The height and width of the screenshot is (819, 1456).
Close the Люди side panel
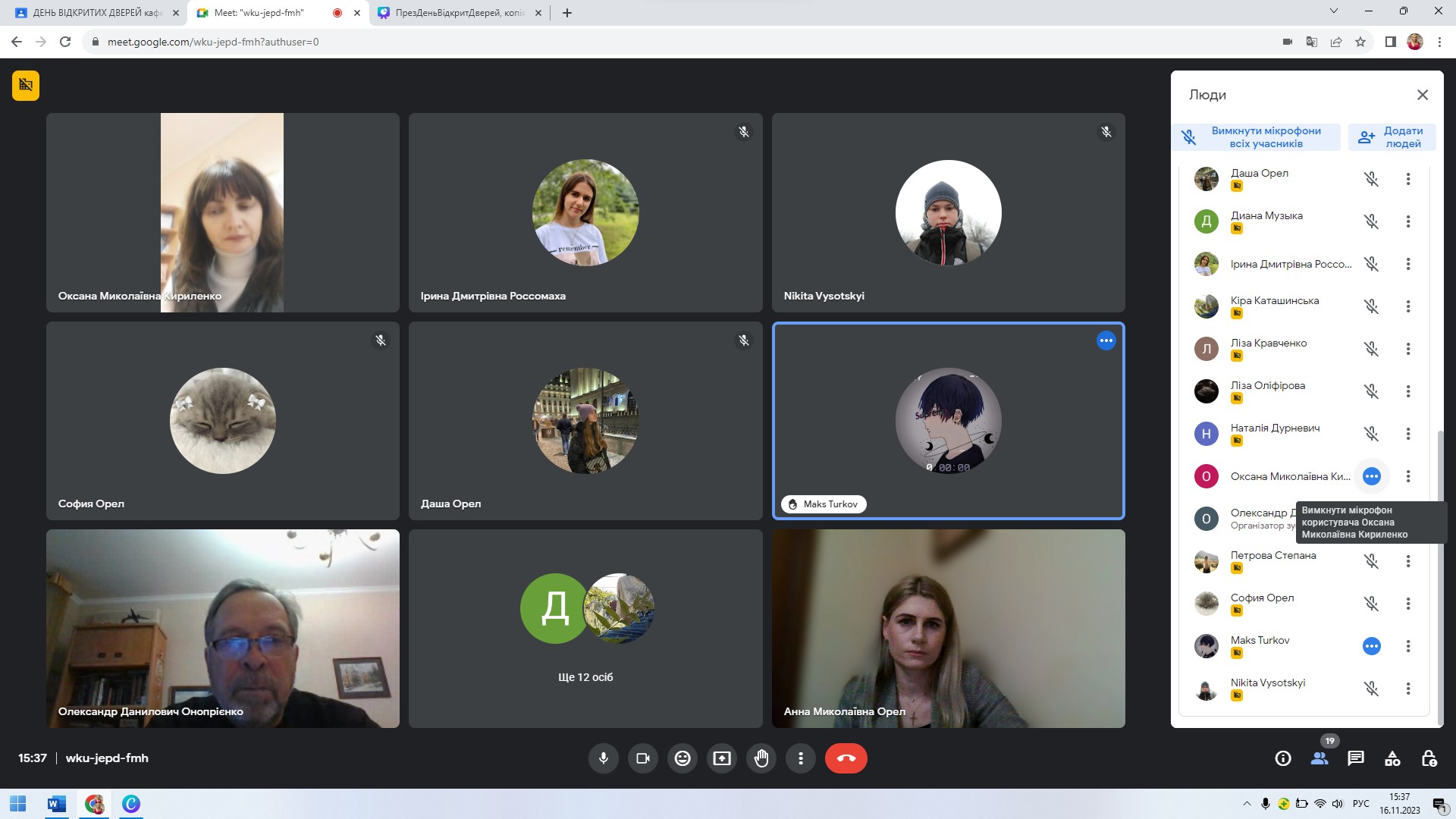[1423, 95]
